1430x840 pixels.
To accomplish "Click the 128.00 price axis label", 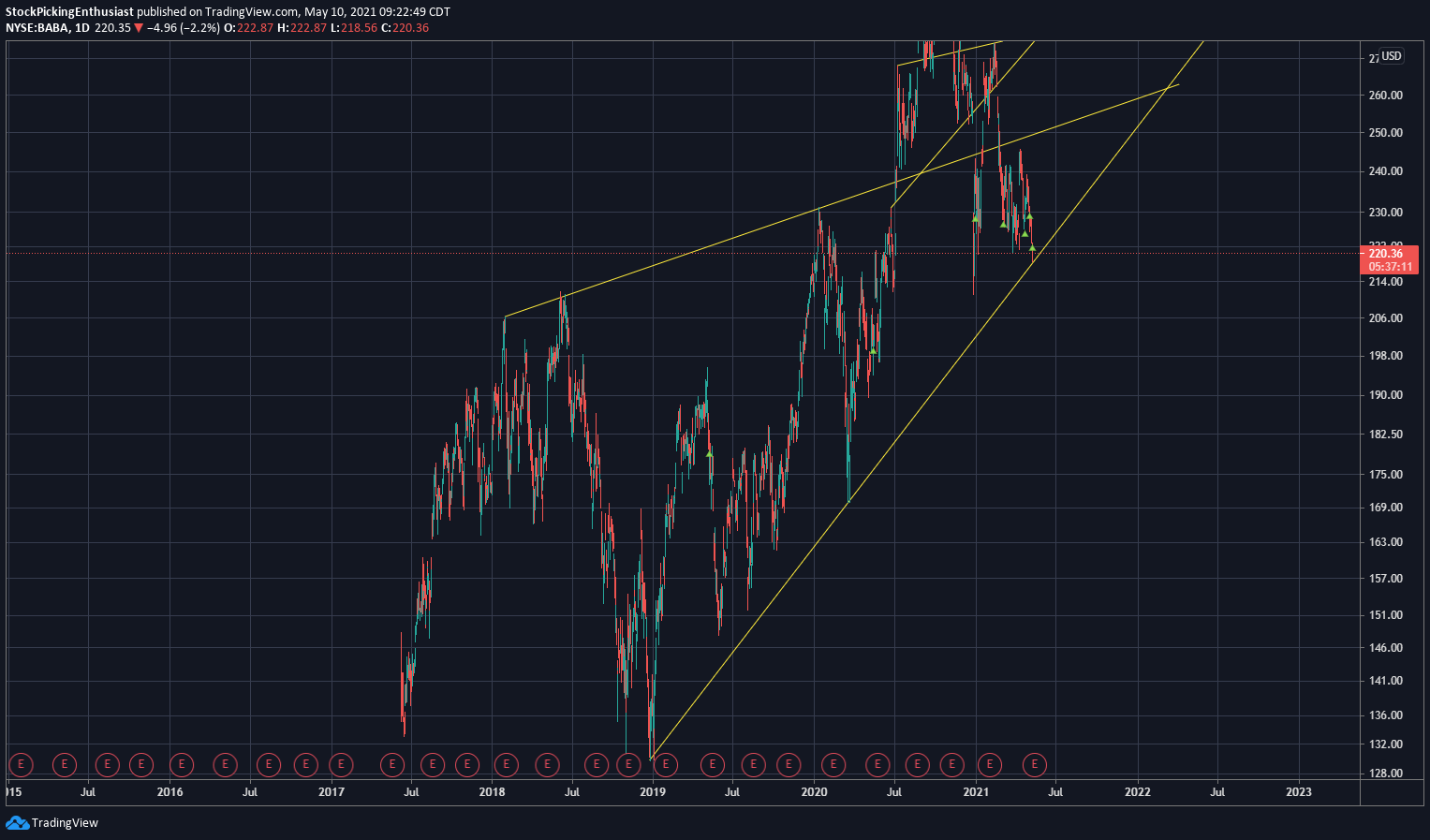I will click(x=1386, y=774).
